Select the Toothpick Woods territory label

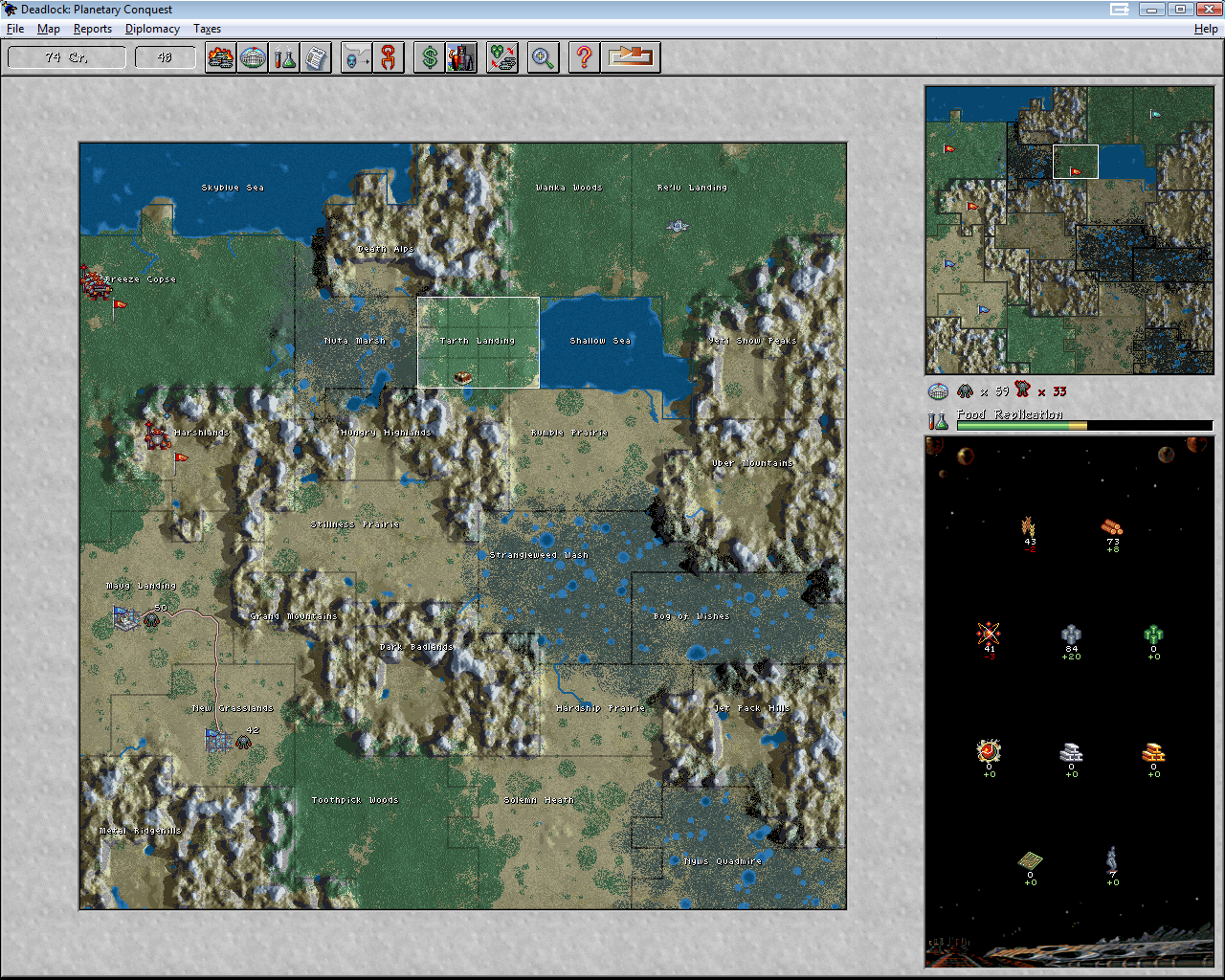[x=355, y=800]
